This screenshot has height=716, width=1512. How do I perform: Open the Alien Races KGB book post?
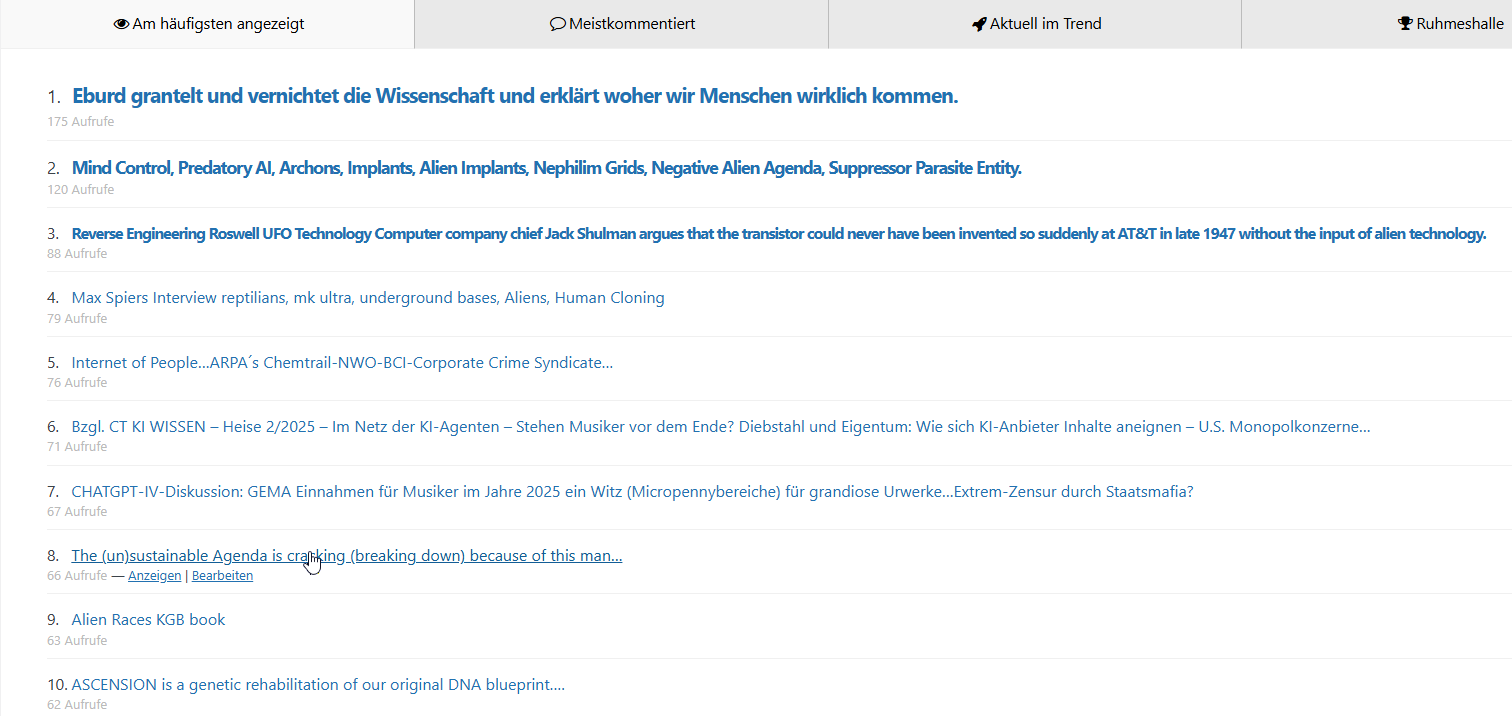click(x=148, y=620)
